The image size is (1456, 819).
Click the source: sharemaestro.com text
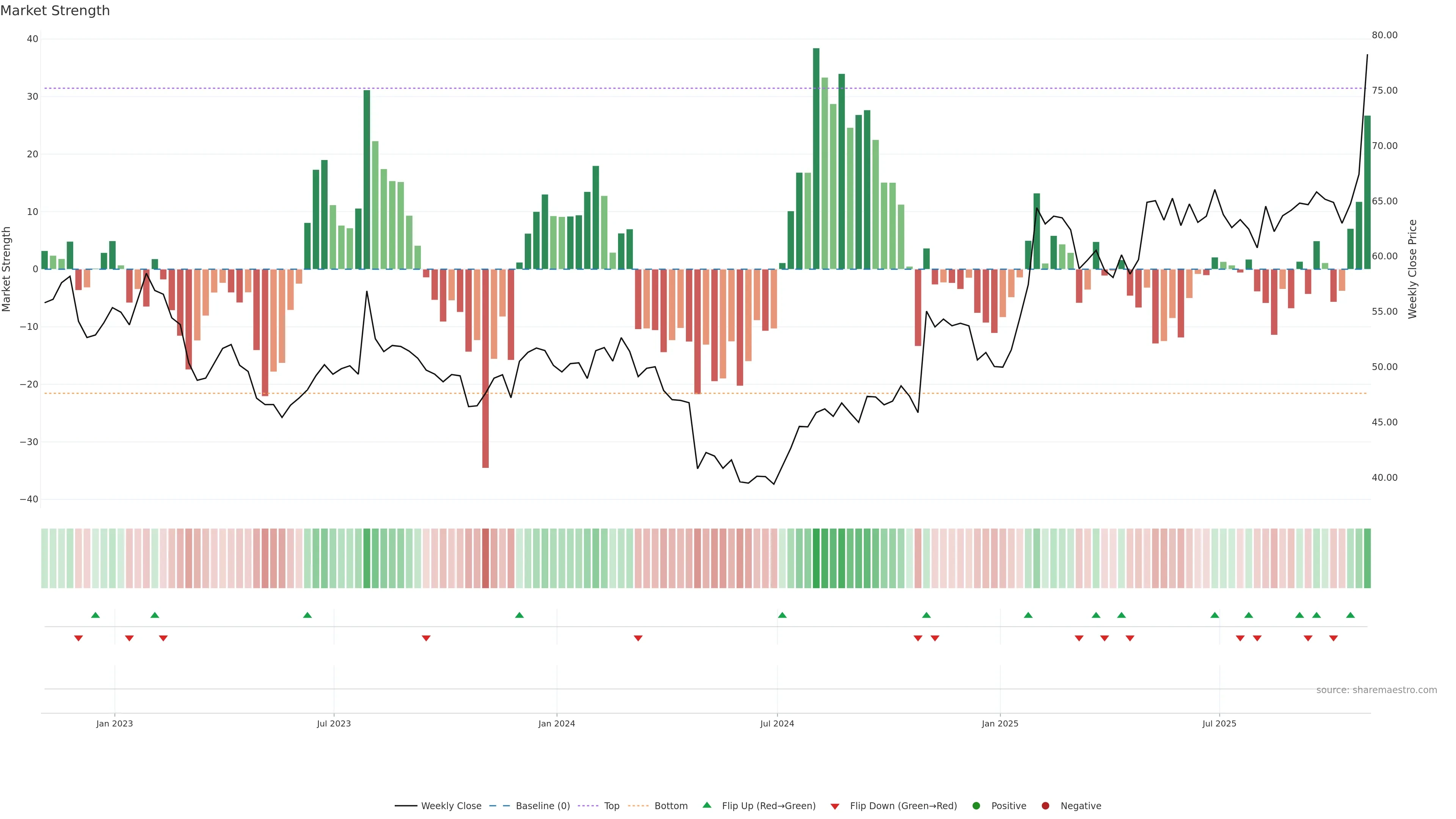point(1376,690)
